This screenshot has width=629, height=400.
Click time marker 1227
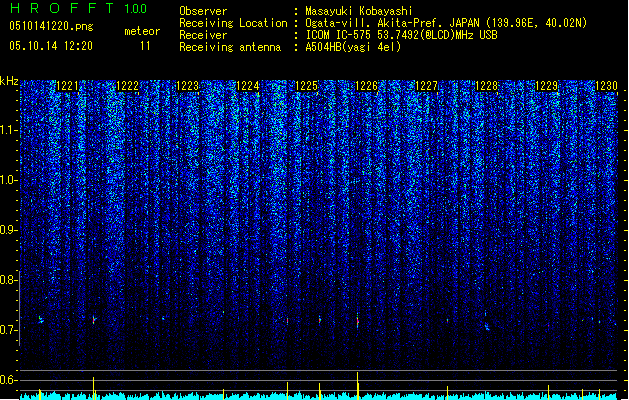pos(426,86)
